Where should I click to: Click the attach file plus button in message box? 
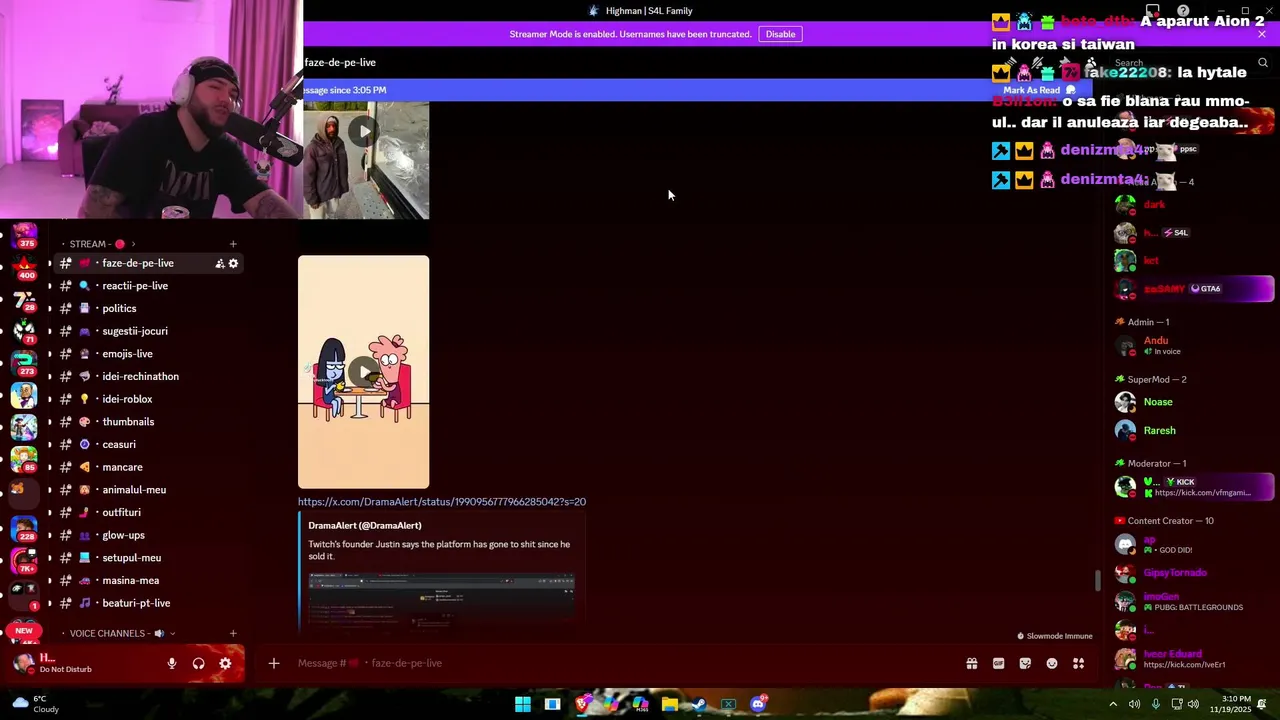tap(273, 663)
